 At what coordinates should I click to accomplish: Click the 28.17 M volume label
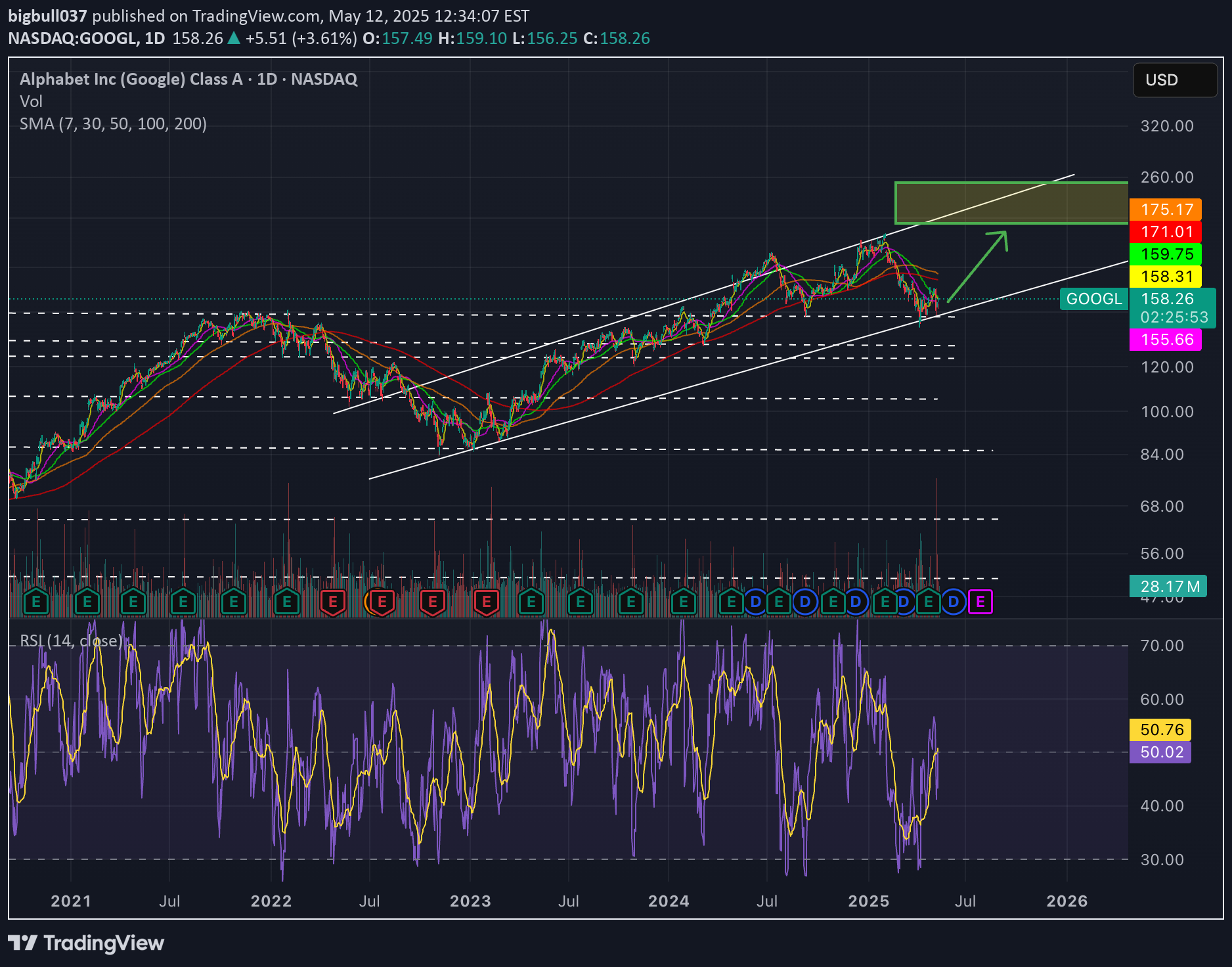pos(1168,586)
